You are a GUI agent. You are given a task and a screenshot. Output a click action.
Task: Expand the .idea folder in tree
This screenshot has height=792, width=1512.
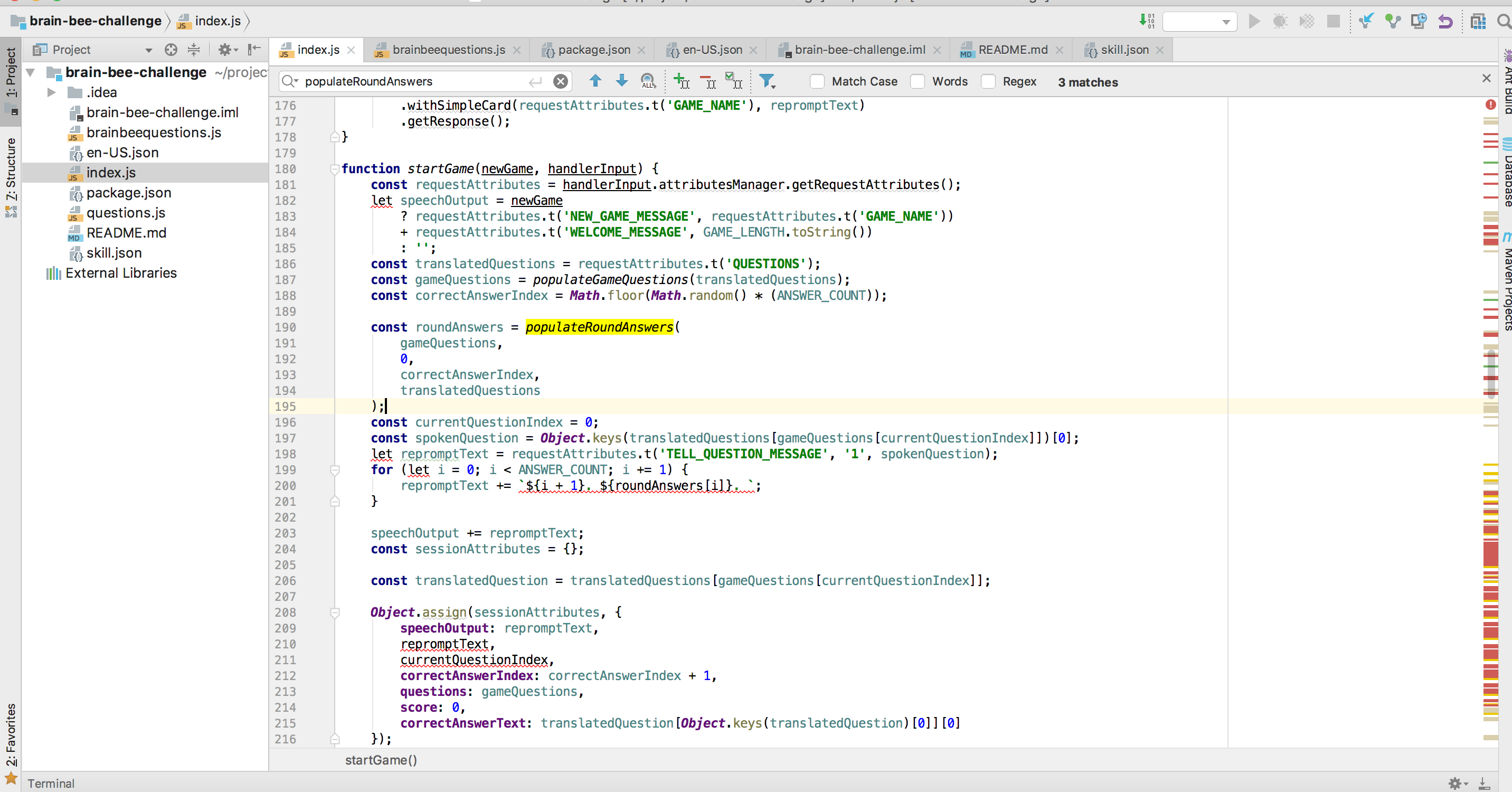pyautogui.click(x=52, y=92)
